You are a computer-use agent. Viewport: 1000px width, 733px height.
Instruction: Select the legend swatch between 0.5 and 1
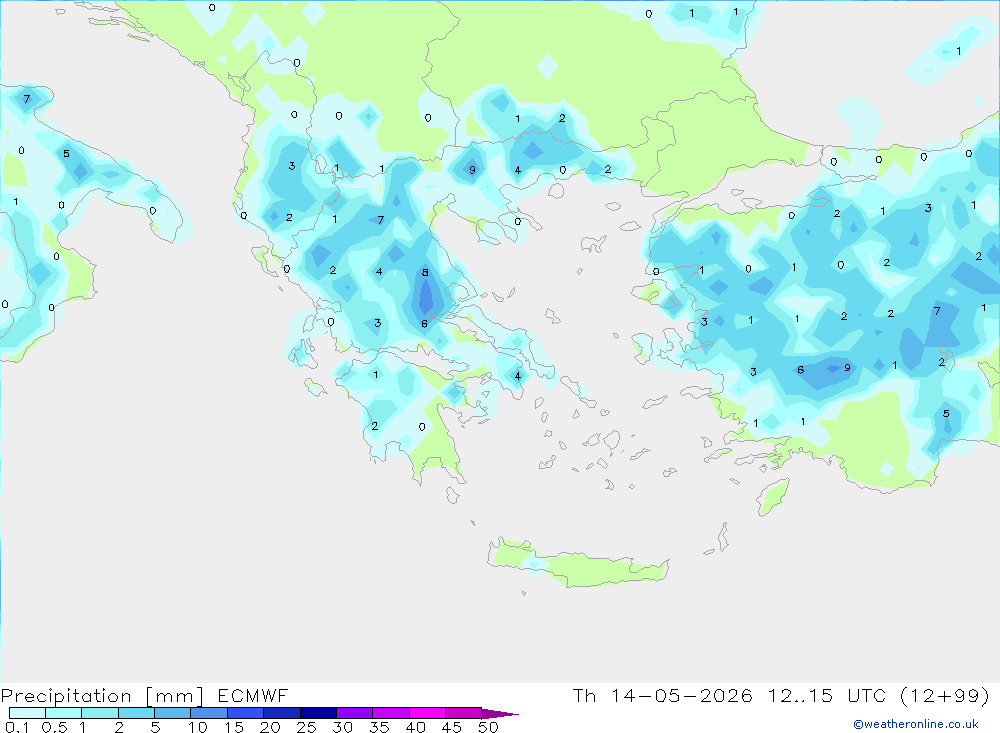(64, 713)
